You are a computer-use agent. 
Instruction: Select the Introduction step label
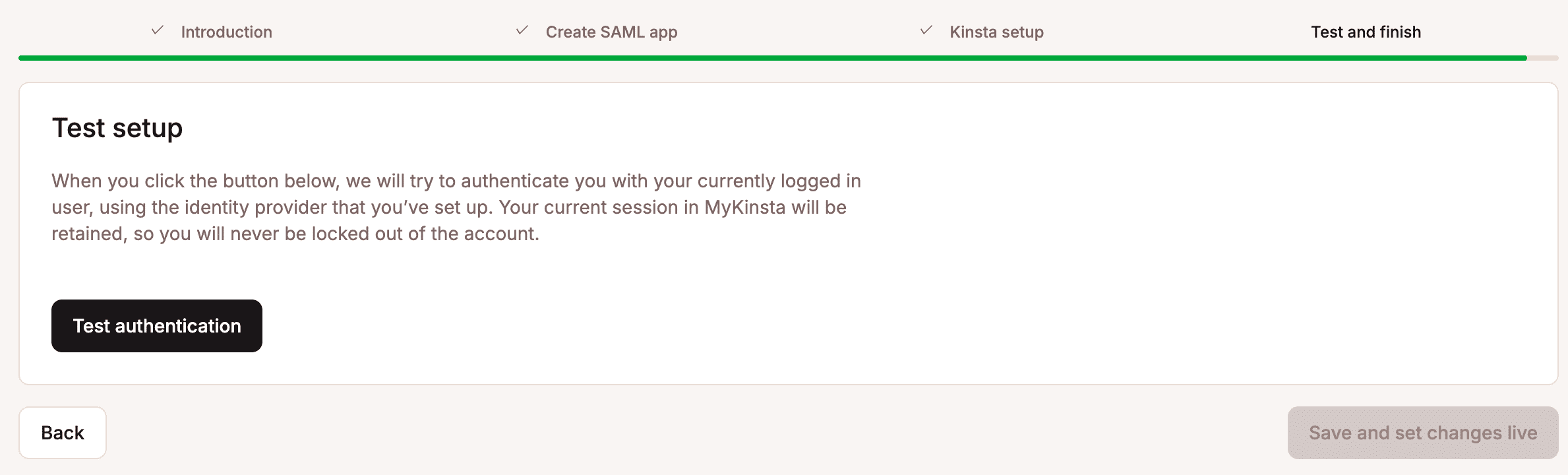tap(227, 32)
